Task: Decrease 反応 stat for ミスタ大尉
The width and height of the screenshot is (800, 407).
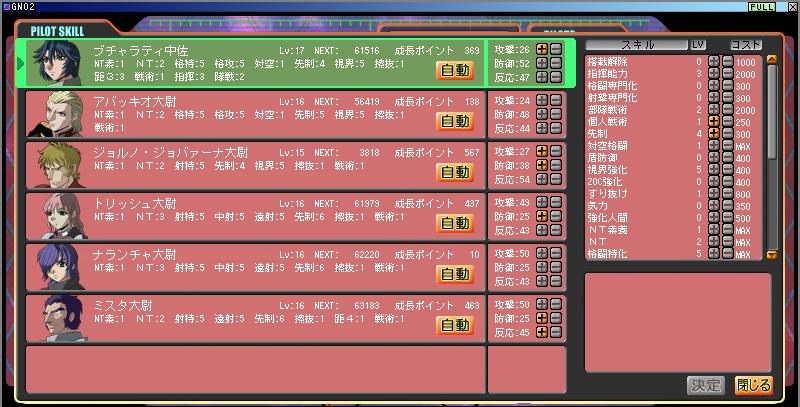Action: click(x=556, y=332)
